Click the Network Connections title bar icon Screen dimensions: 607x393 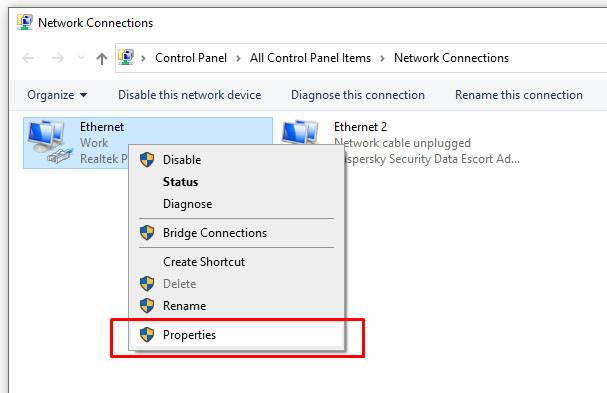(x=24, y=22)
